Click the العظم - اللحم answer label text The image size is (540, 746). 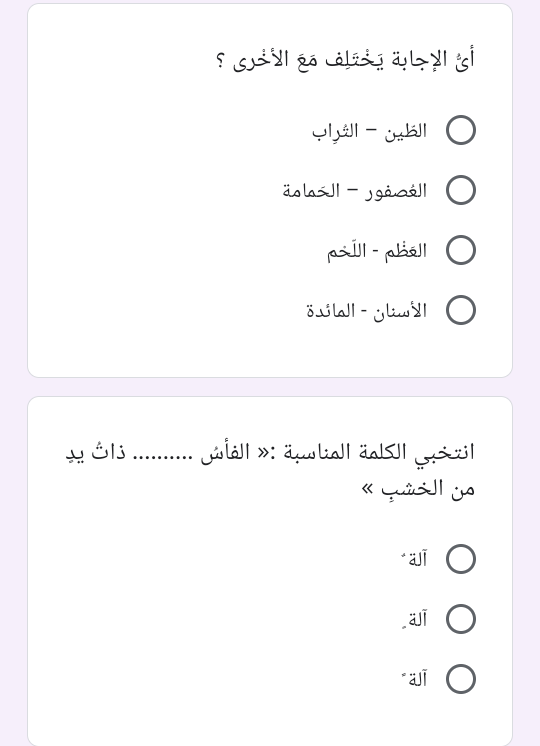pyautogui.click(x=376, y=251)
